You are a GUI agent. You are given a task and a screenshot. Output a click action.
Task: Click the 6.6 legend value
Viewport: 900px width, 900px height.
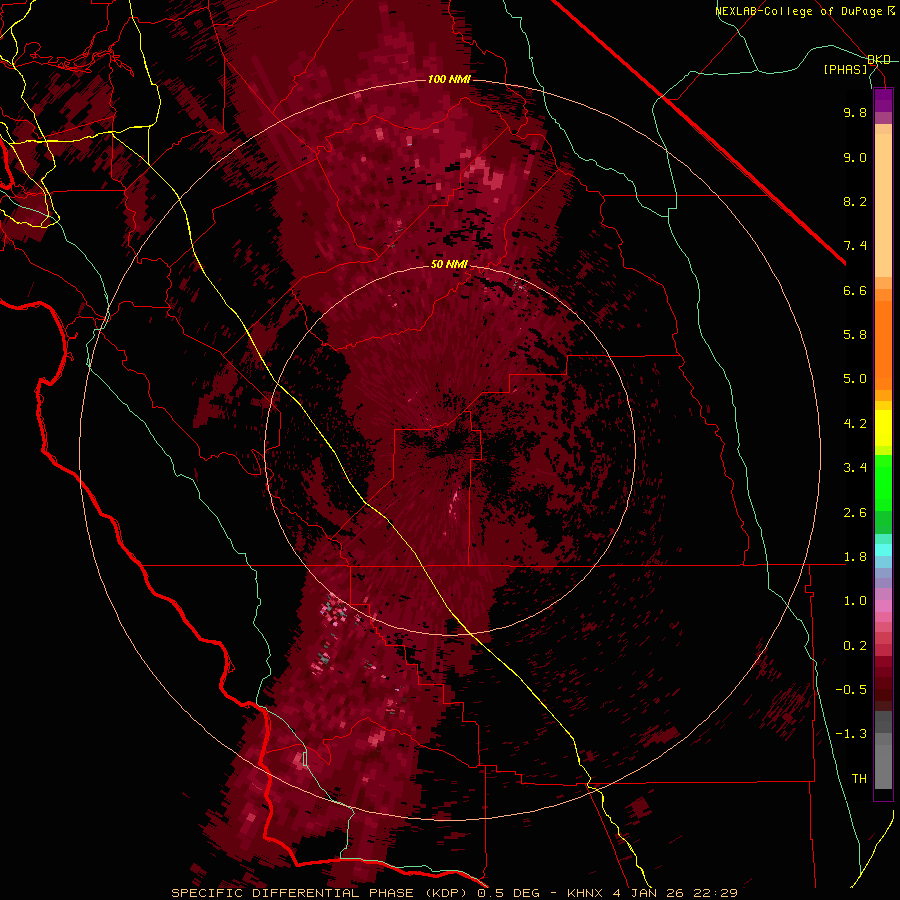point(855,290)
